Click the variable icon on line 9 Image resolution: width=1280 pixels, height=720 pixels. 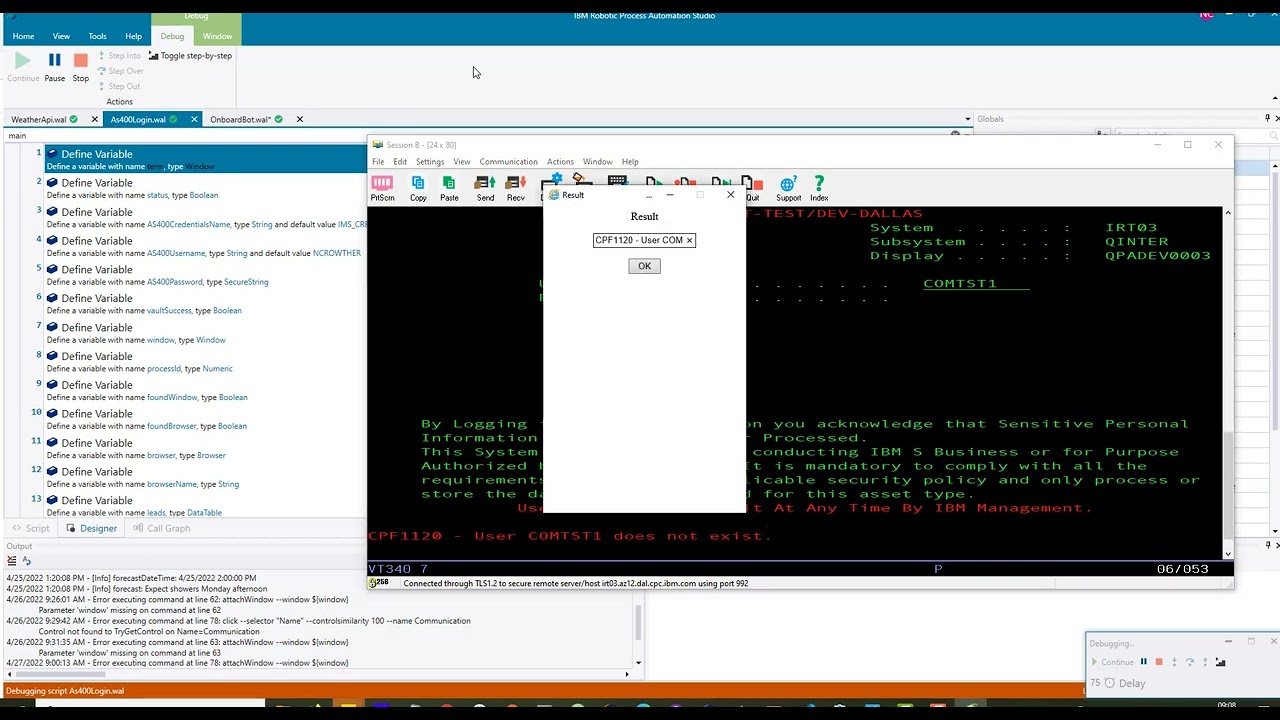[x=52, y=385]
